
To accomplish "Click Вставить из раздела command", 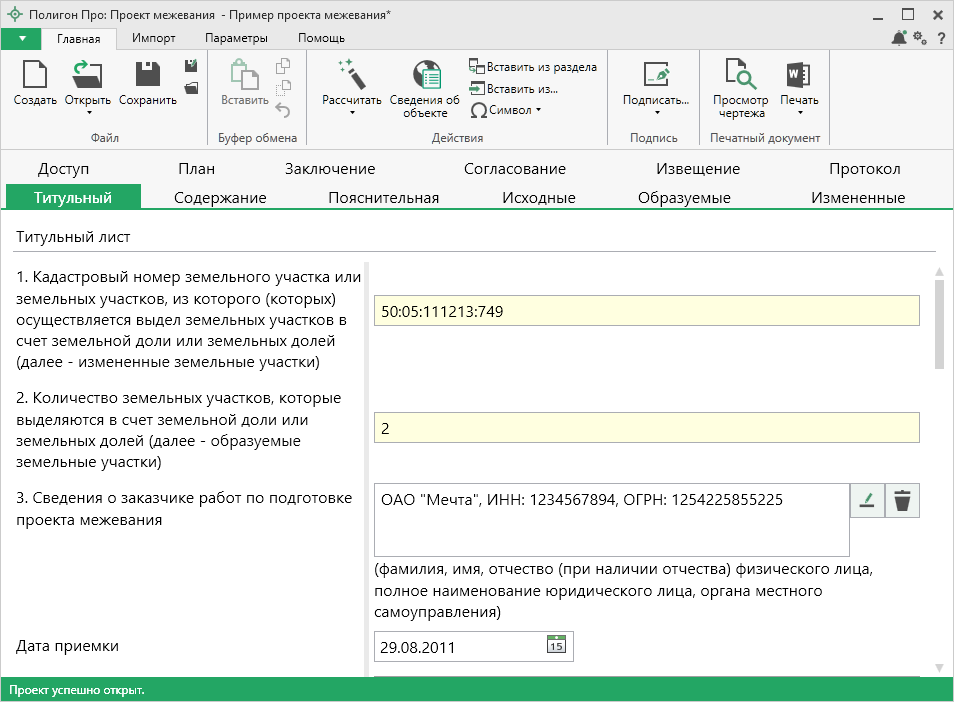I will click(533, 67).
